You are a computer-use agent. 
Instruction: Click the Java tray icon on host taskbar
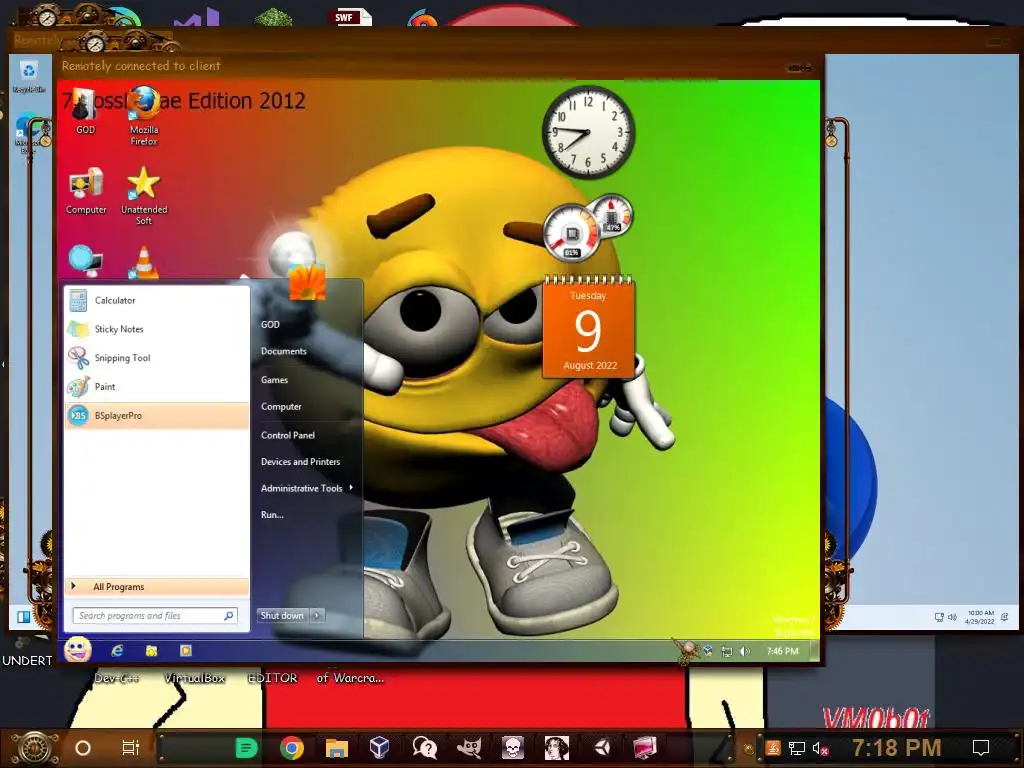point(773,748)
